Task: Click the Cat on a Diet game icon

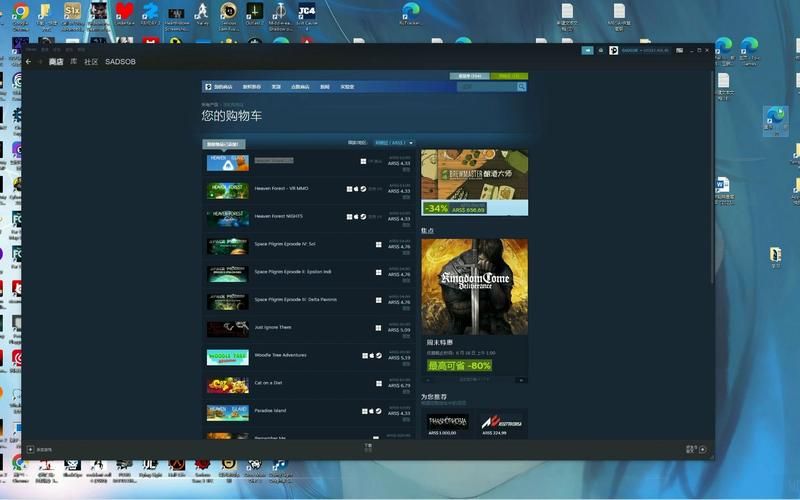Action: [x=227, y=384]
